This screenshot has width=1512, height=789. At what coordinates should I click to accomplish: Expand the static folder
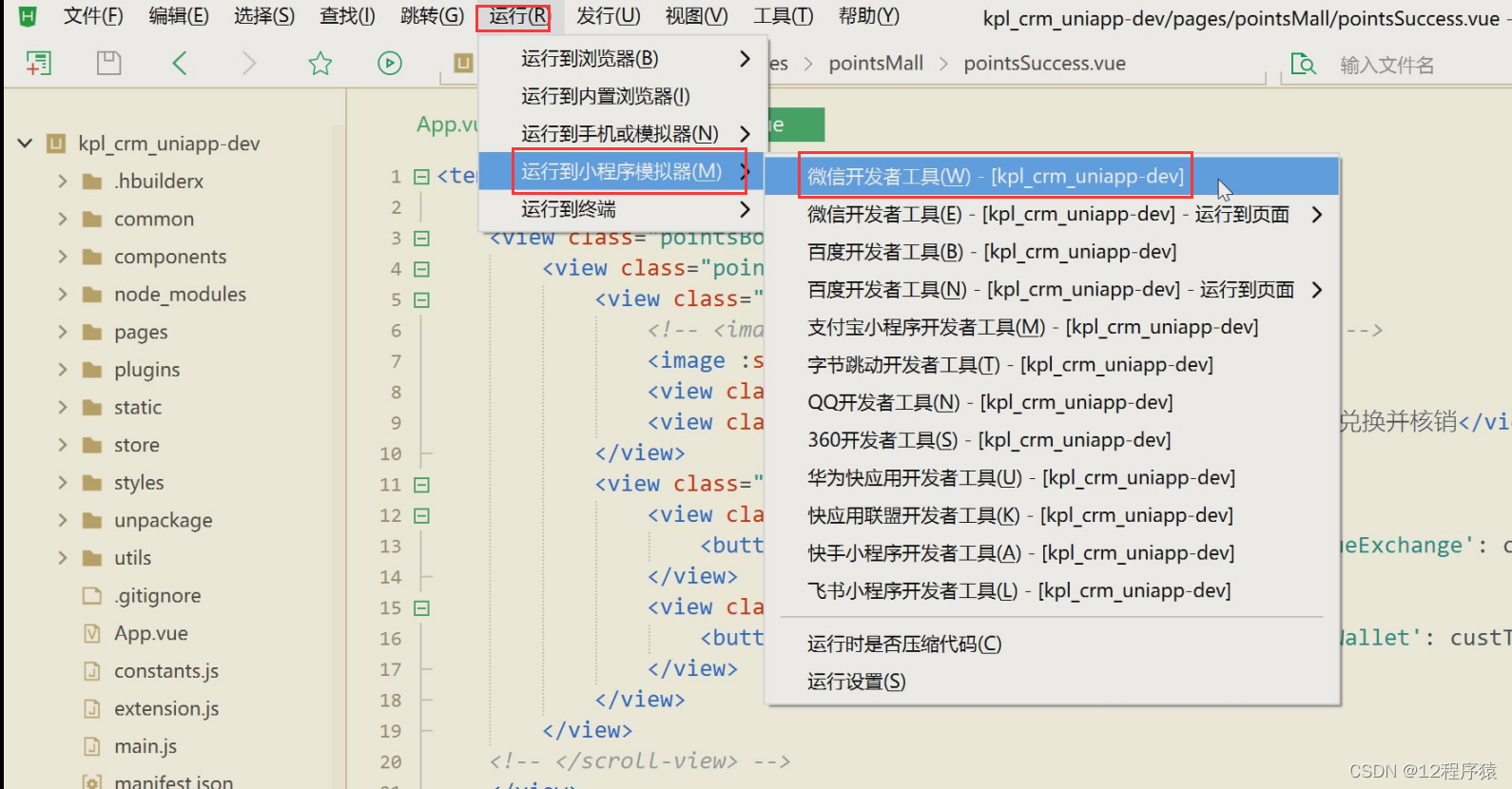pyautogui.click(x=63, y=407)
